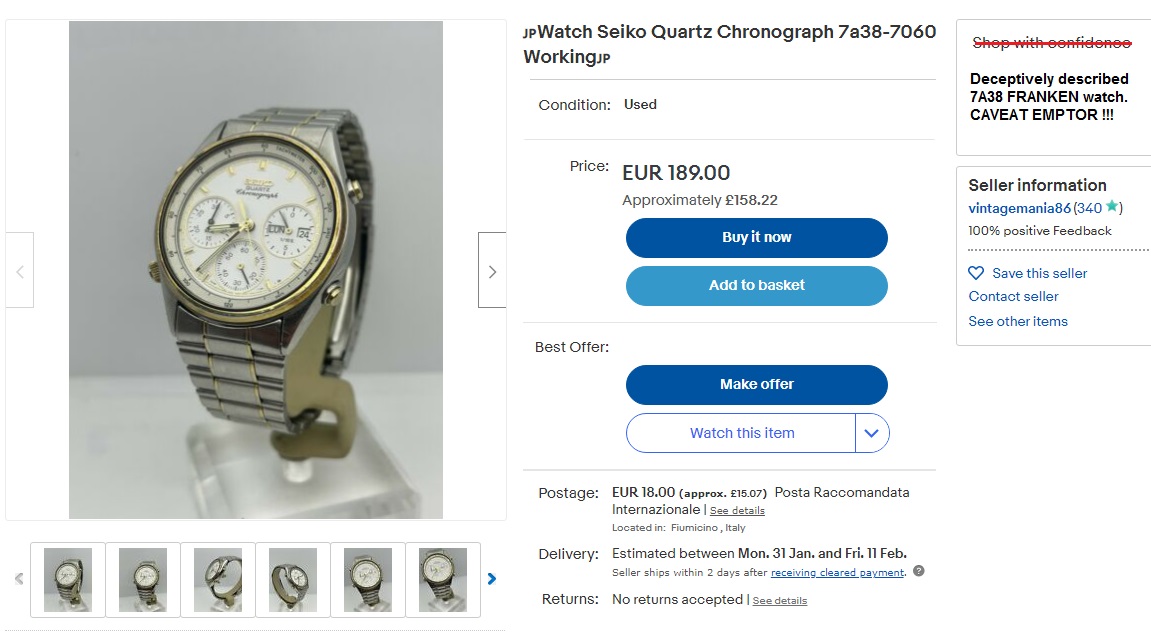1151x632 pixels.
Task: Open the Watch this item dropdown chevron
Action: [871, 433]
